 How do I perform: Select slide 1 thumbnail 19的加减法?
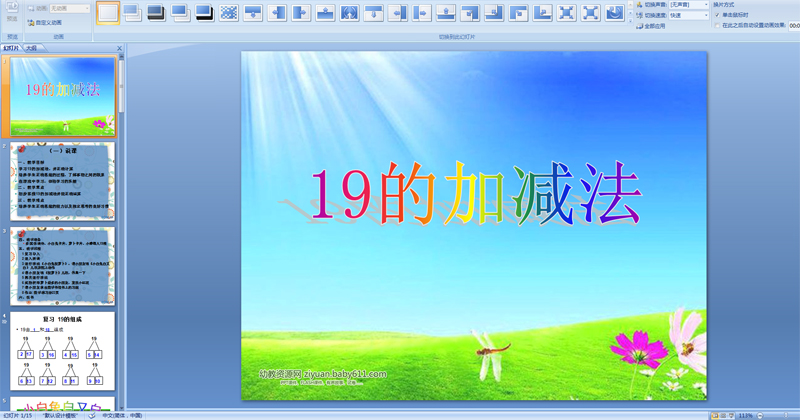(63, 96)
